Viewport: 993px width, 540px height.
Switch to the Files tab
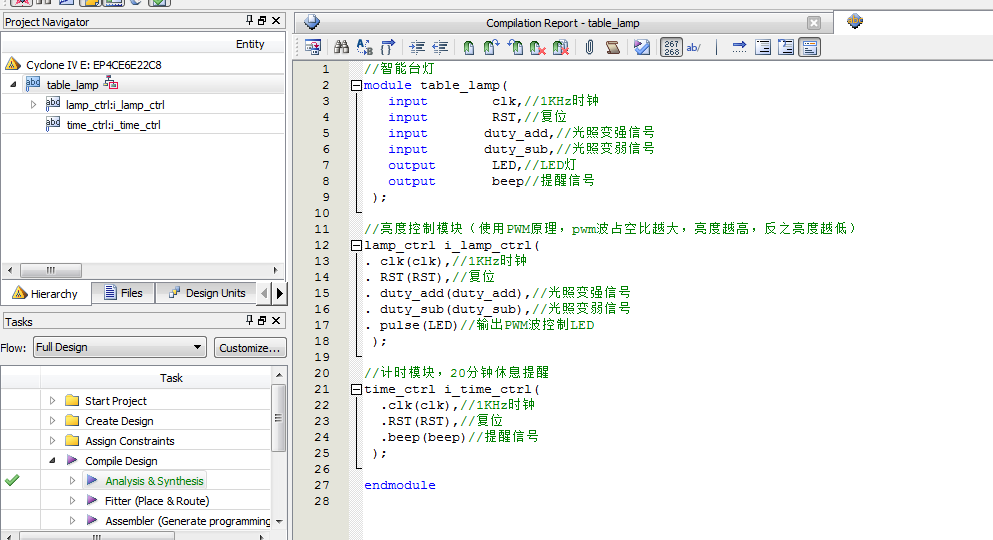tap(123, 293)
